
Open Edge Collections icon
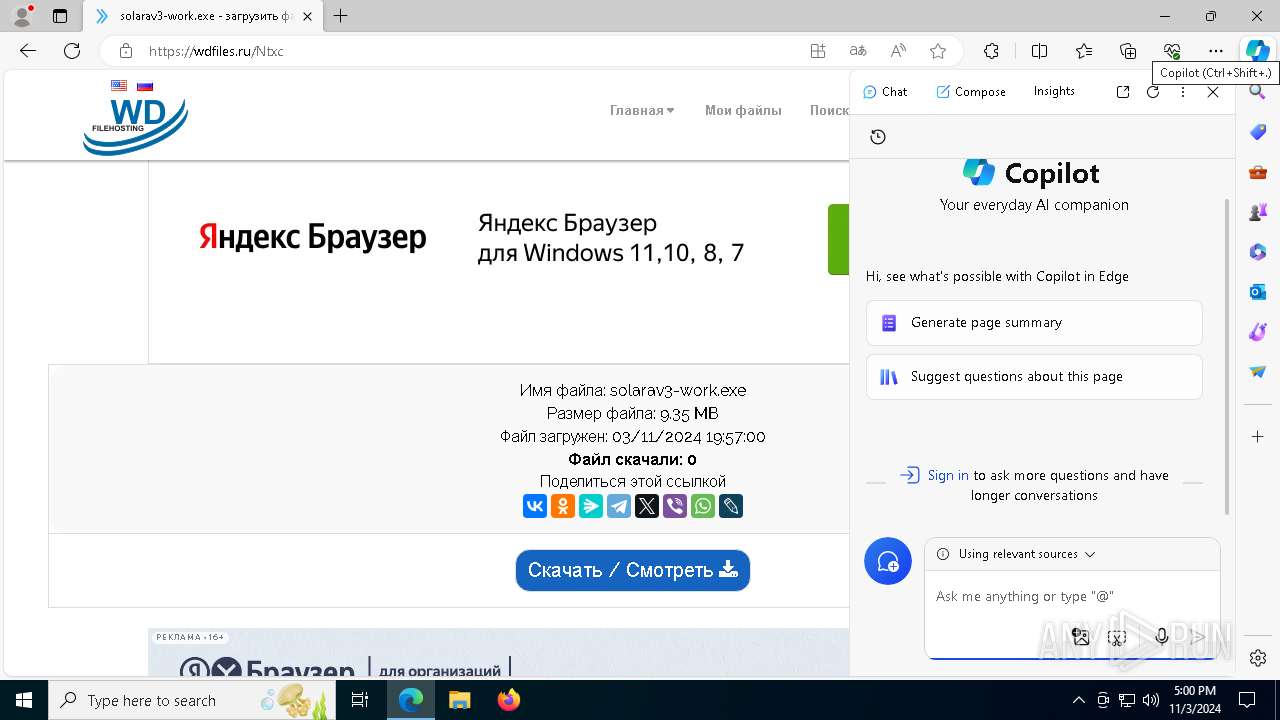click(1128, 51)
